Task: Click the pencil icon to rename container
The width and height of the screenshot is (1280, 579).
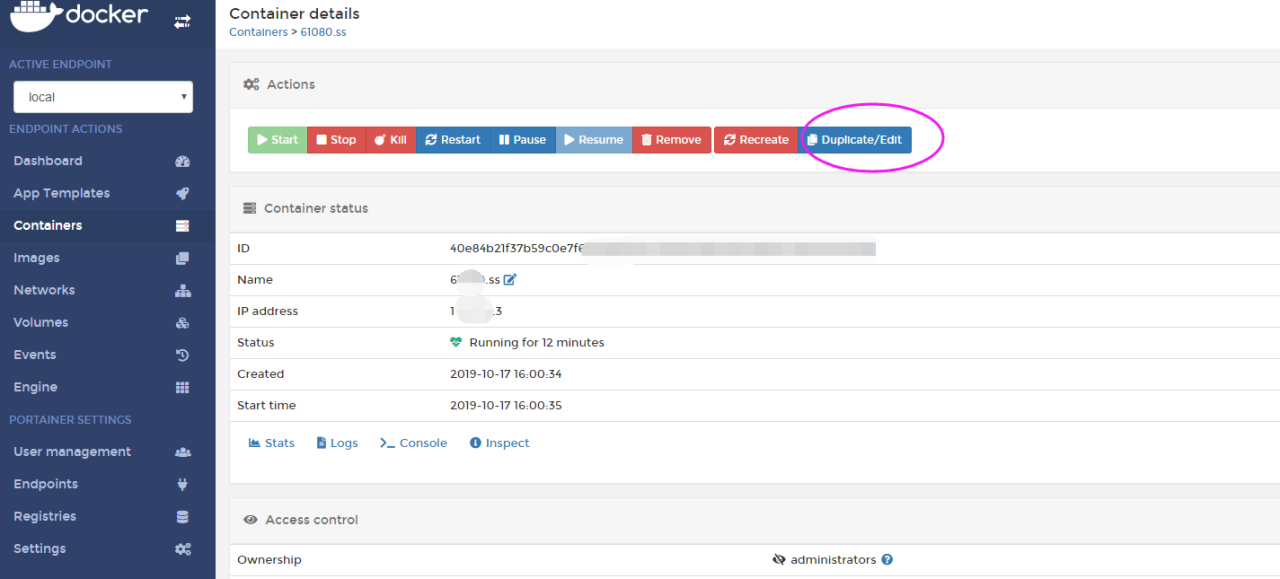Action: [510, 280]
